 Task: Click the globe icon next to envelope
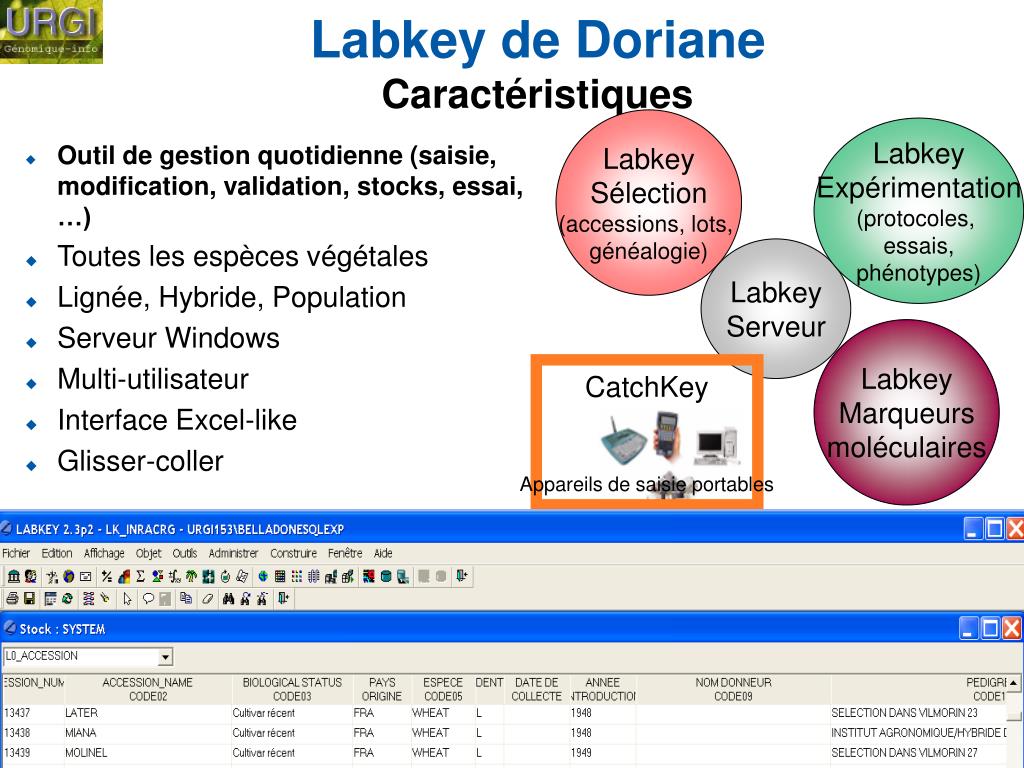(x=69, y=577)
